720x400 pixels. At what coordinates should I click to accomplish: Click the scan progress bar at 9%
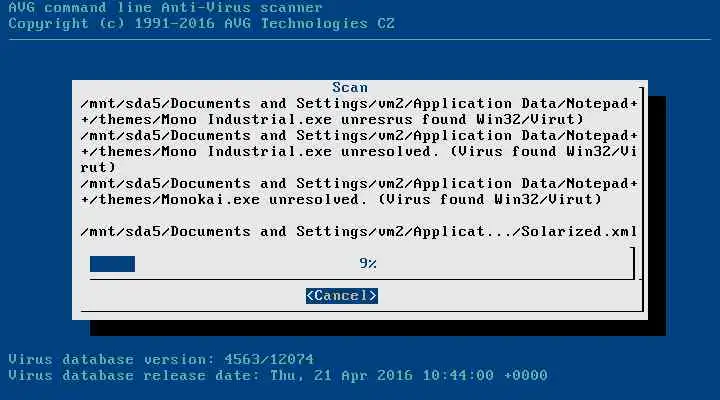click(x=361, y=264)
